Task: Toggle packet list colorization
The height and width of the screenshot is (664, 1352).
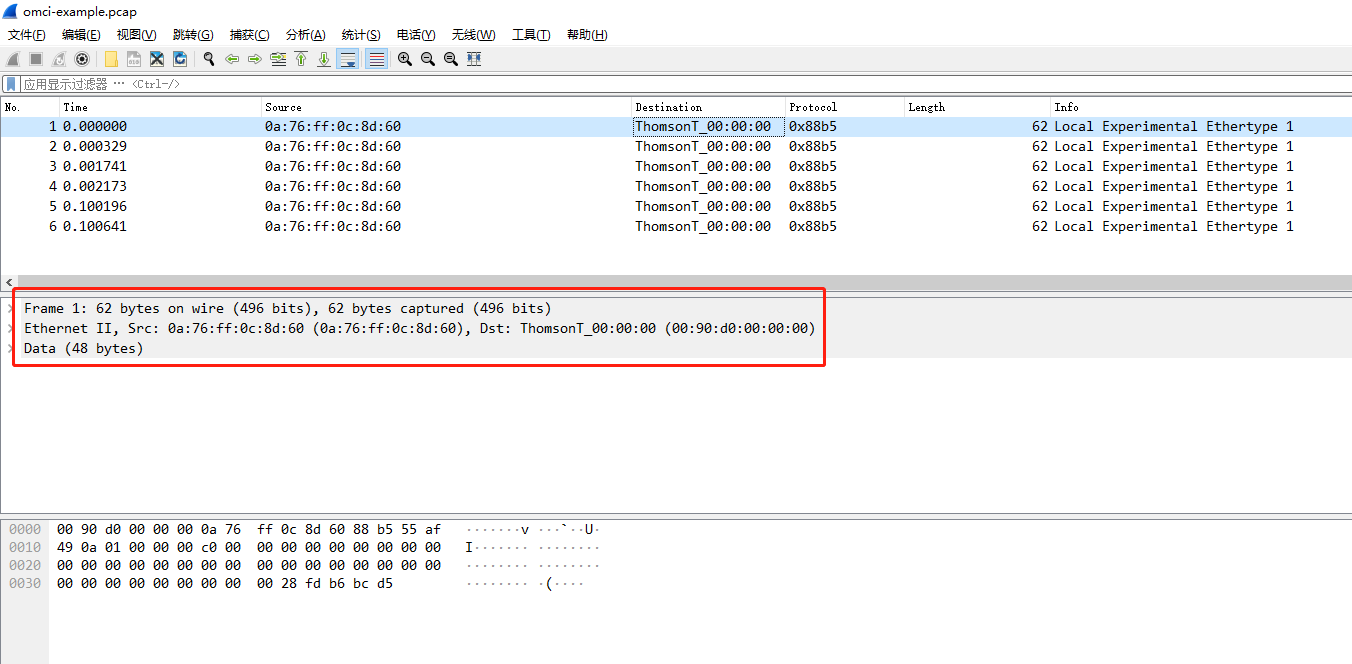Action: pyautogui.click(x=375, y=58)
